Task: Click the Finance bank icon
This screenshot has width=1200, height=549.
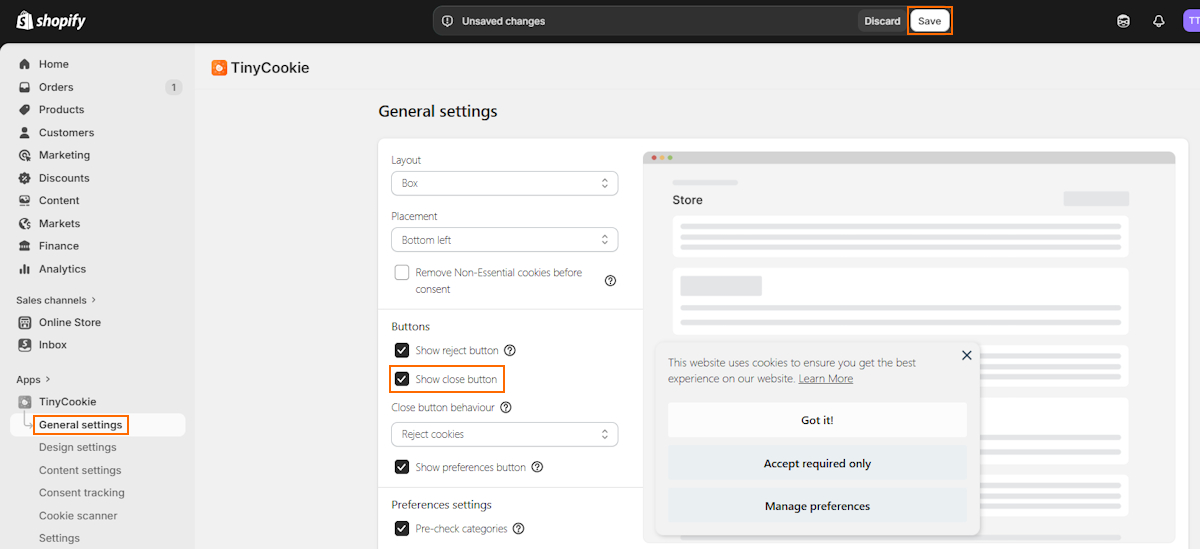Action: click(x=25, y=246)
